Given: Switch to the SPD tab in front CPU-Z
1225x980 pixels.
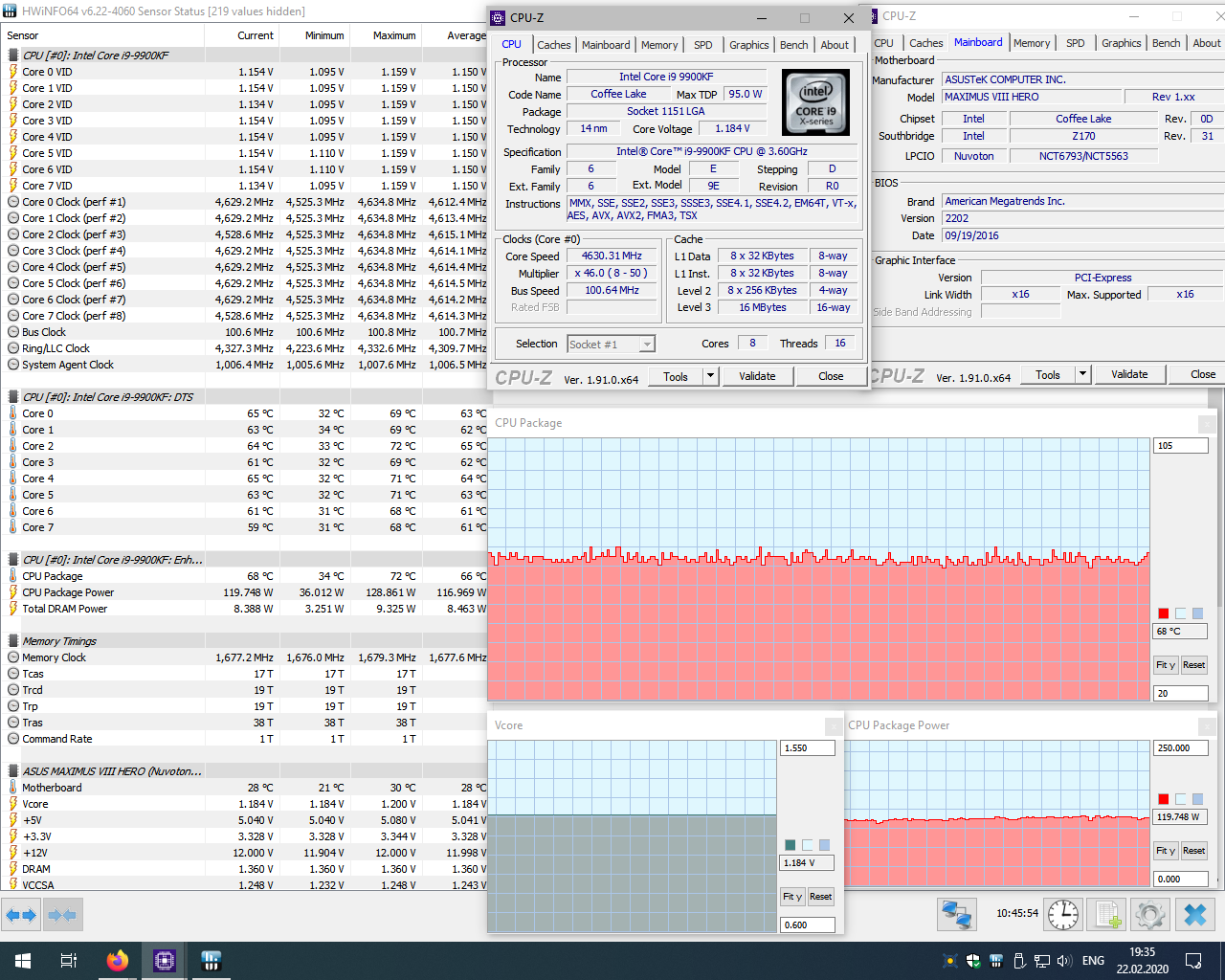Looking at the screenshot, I should pyautogui.click(x=703, y=45).
